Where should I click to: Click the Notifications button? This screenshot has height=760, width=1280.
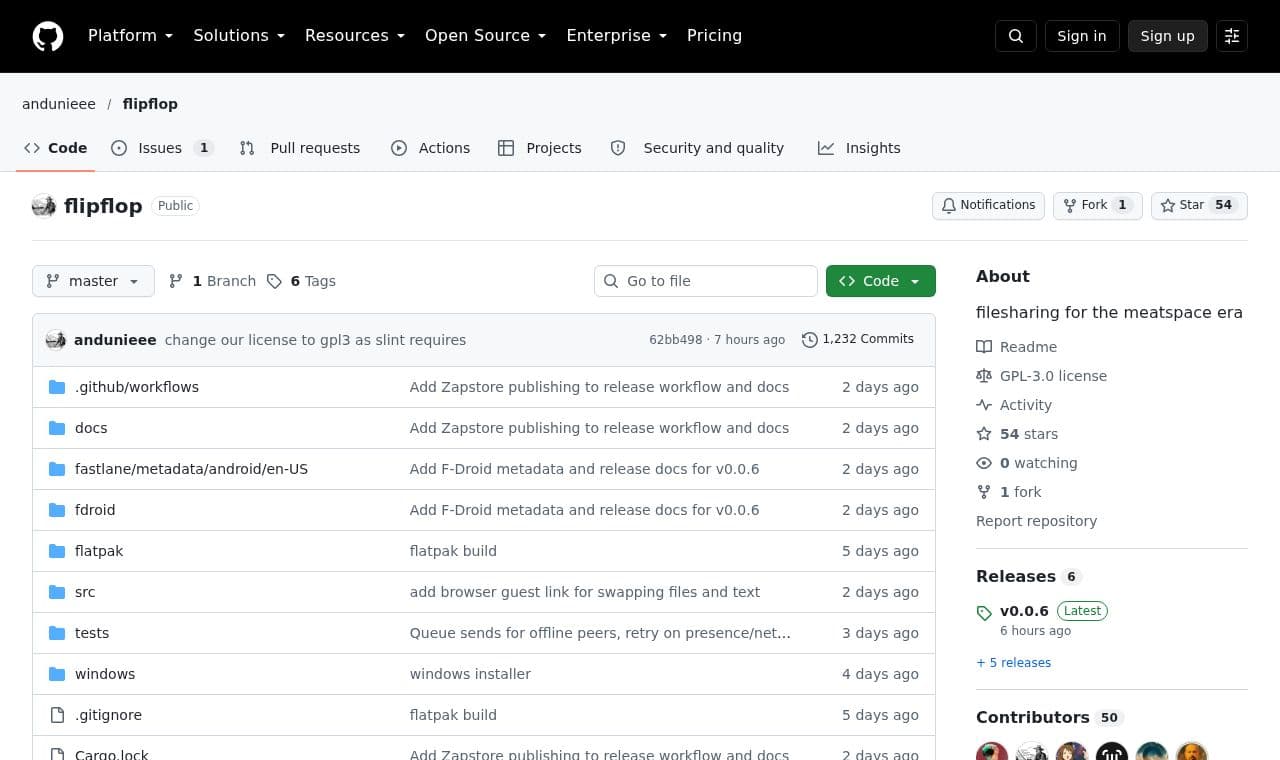988,205
